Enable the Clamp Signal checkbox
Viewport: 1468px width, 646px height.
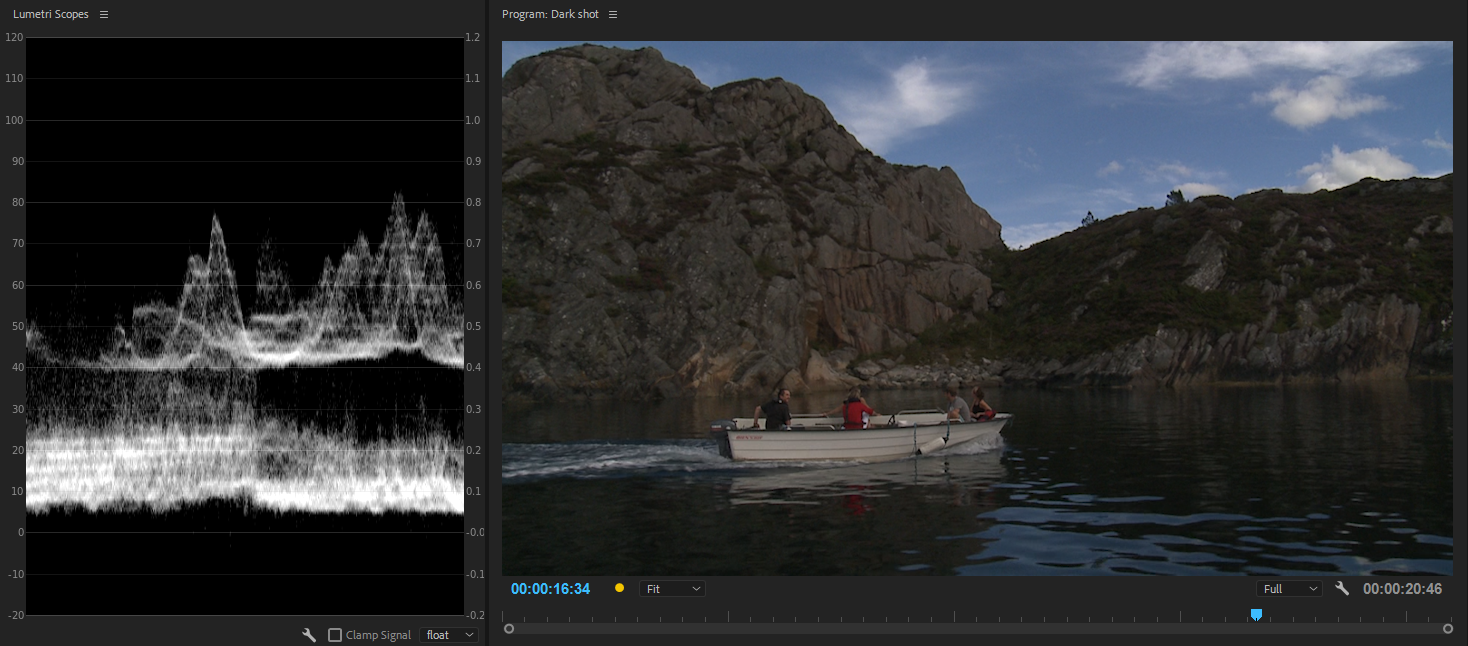coord(335,635)
